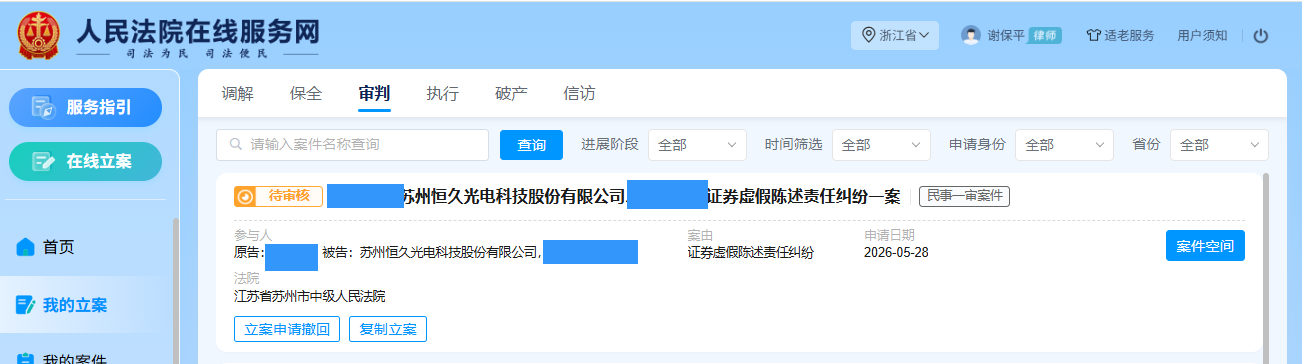Click the orange 待审核 status icon
Screen dimensions: 1302x364
click(245, 196)
